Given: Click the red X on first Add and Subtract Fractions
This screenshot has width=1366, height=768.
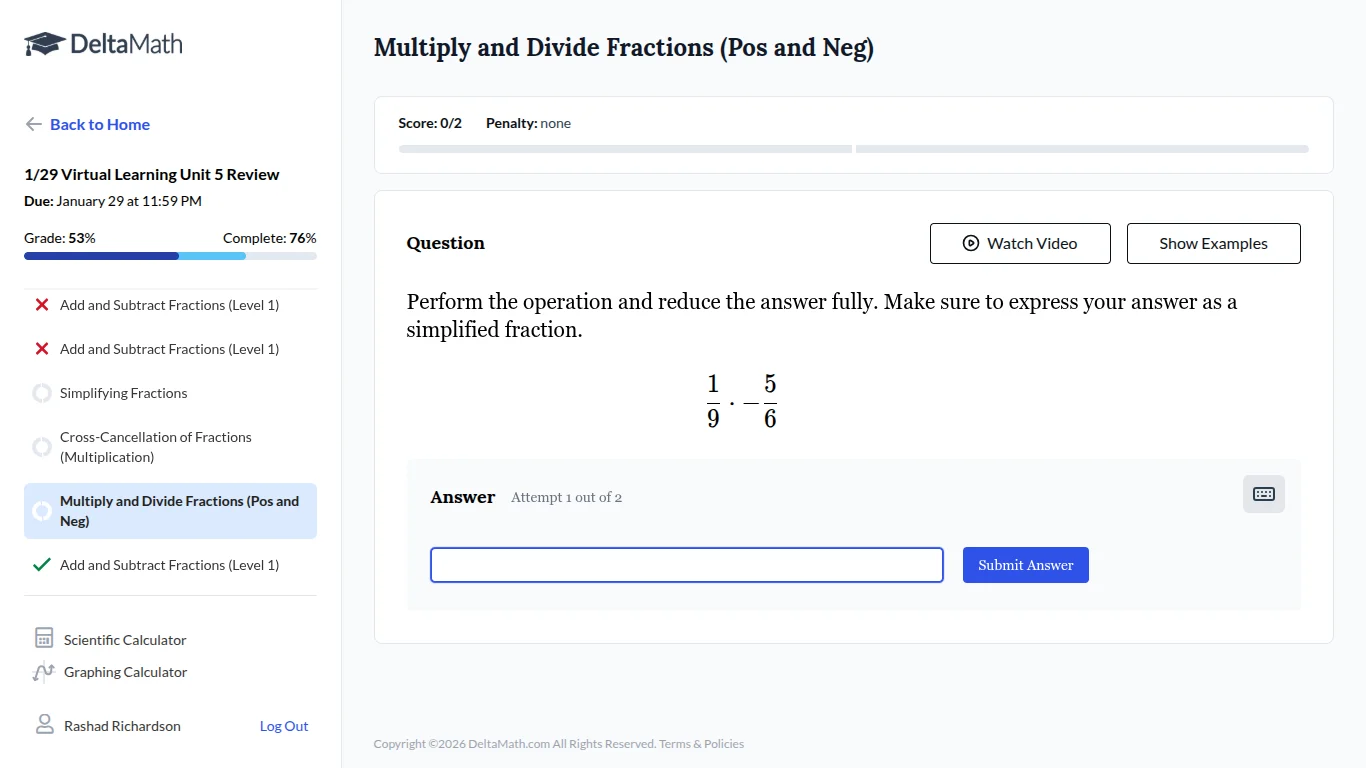Looking at the screenshot, I should click(x=41, y=304).
